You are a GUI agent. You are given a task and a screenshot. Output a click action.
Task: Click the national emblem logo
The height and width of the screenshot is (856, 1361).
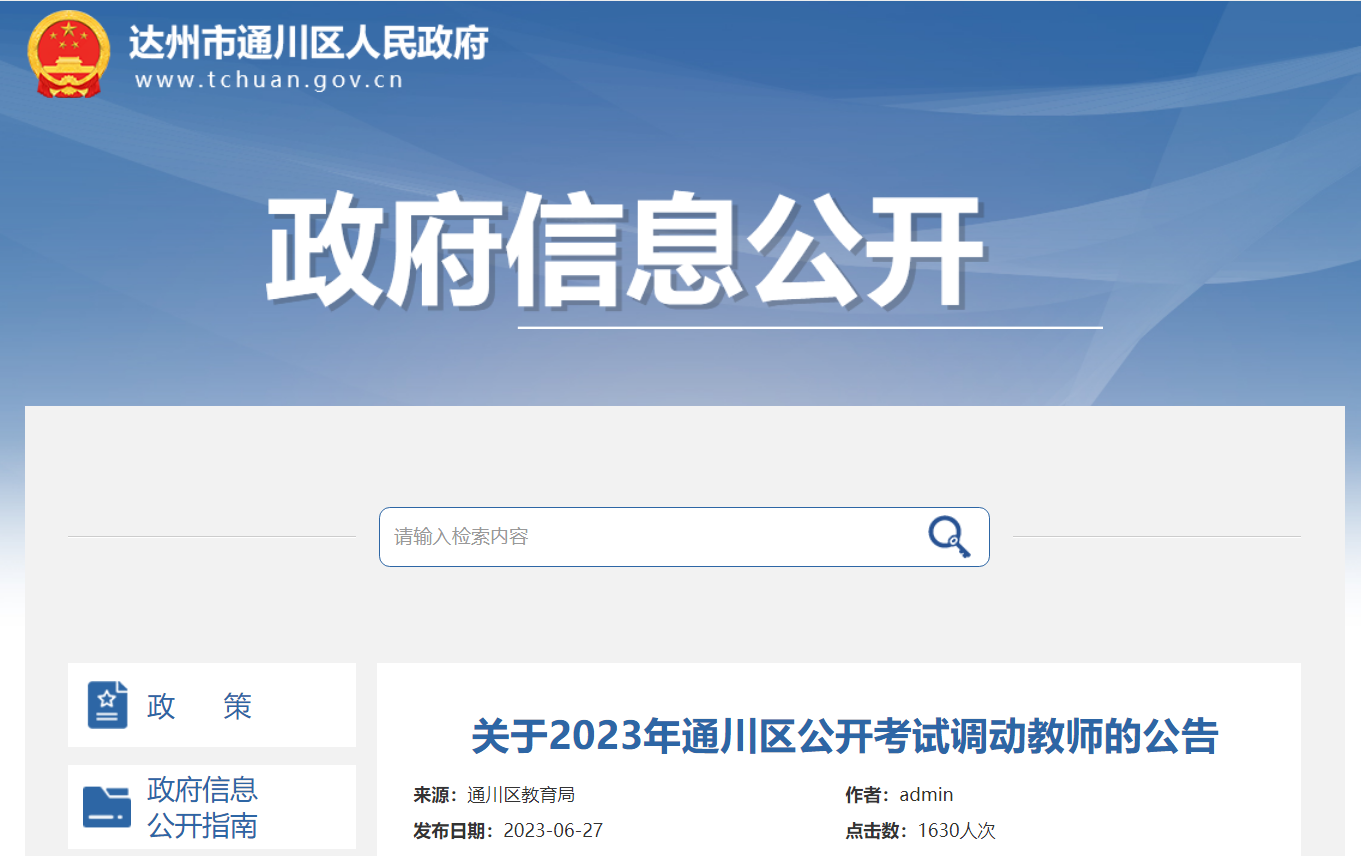(x=69, y=53)
